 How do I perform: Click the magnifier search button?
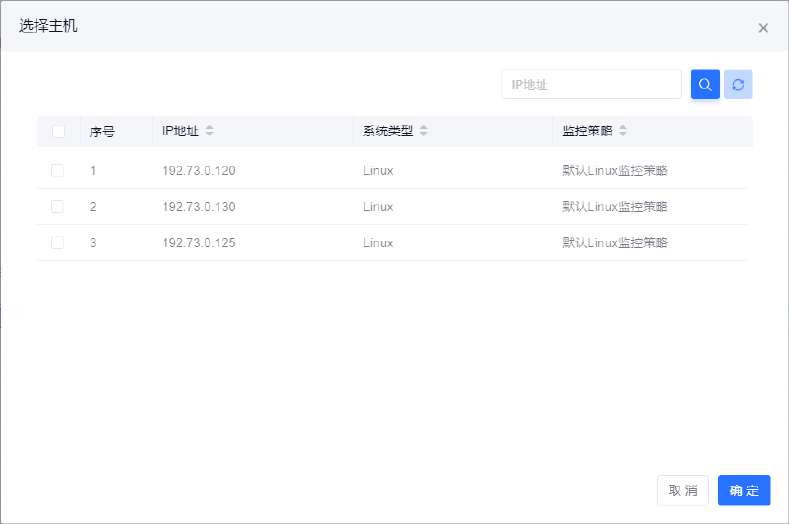pyautogui.click(x=705, y=85)
